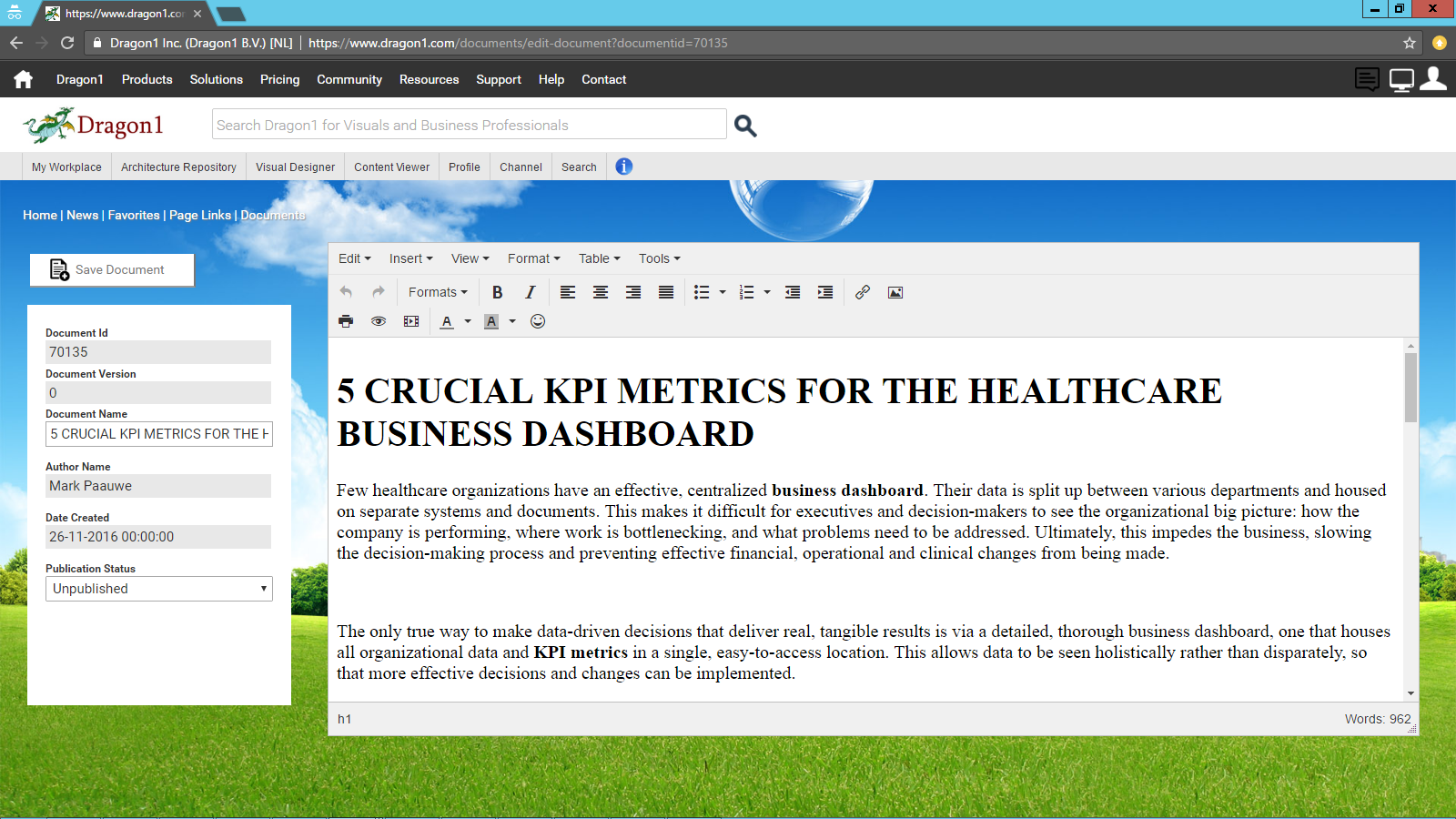Switch to the Visual Designer tab
The height and width of the screenshot is (819, 1456).
[295, 167]
